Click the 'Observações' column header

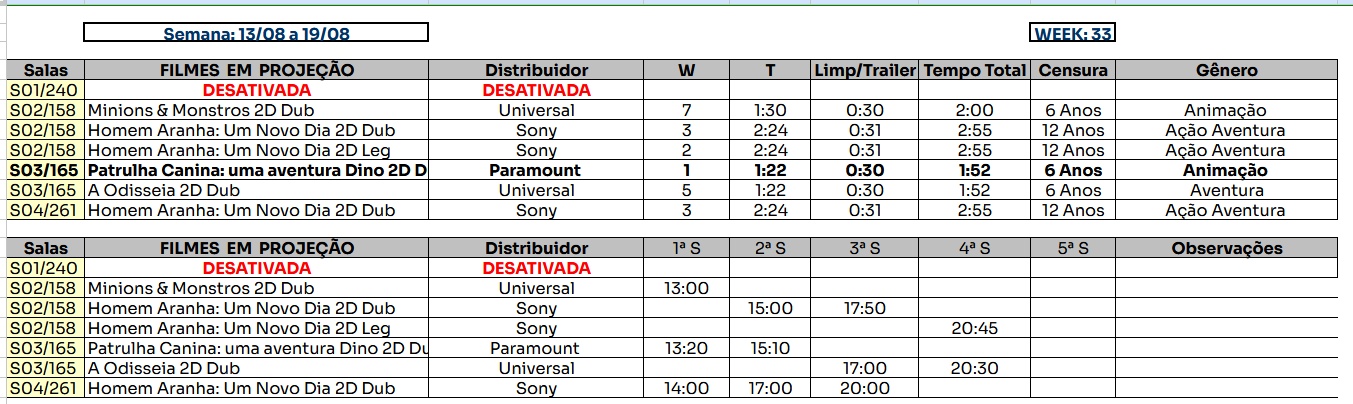pos(1226,248)
